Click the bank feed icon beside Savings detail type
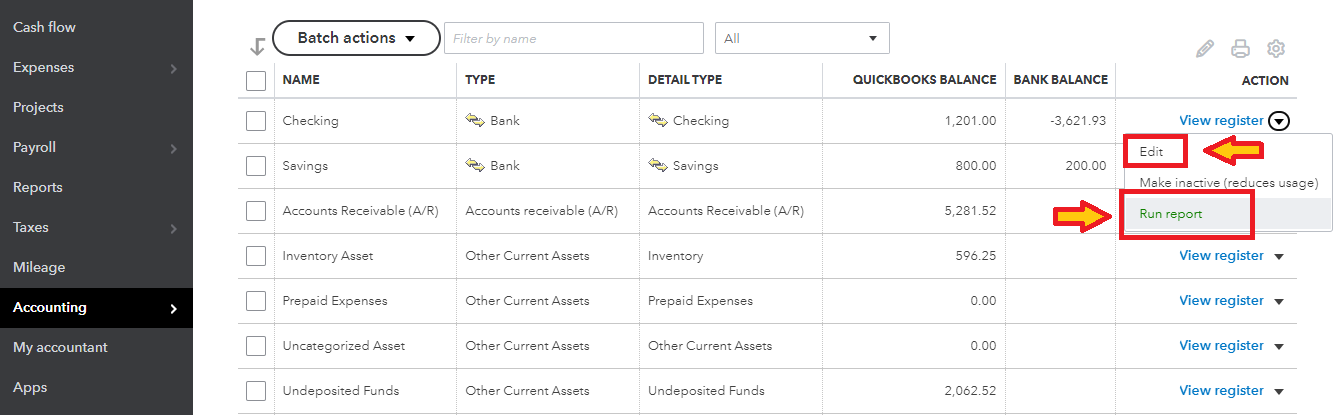The height and width of the screenshot is (415, 1340). [658, 165]
